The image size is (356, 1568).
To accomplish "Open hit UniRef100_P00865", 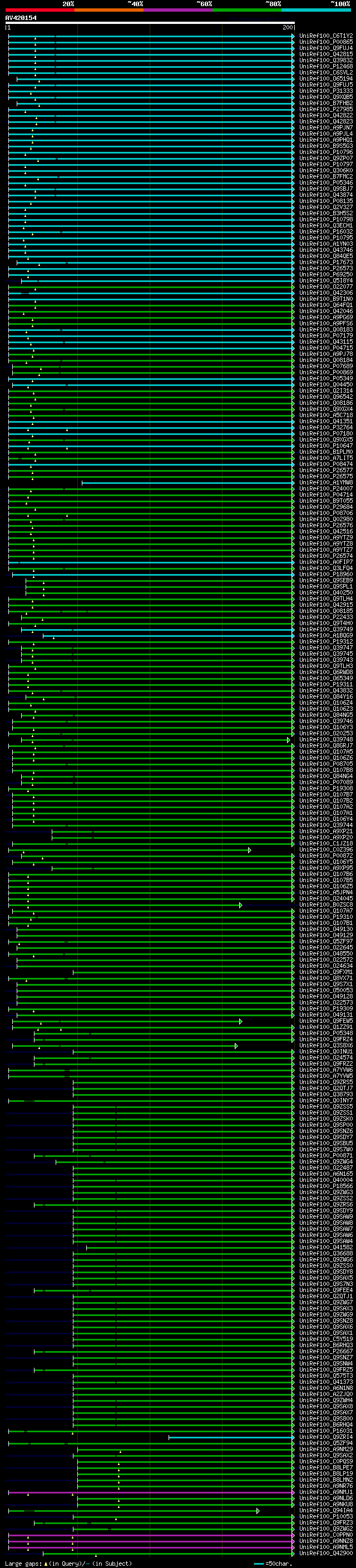I will click(x=326, y=42).
